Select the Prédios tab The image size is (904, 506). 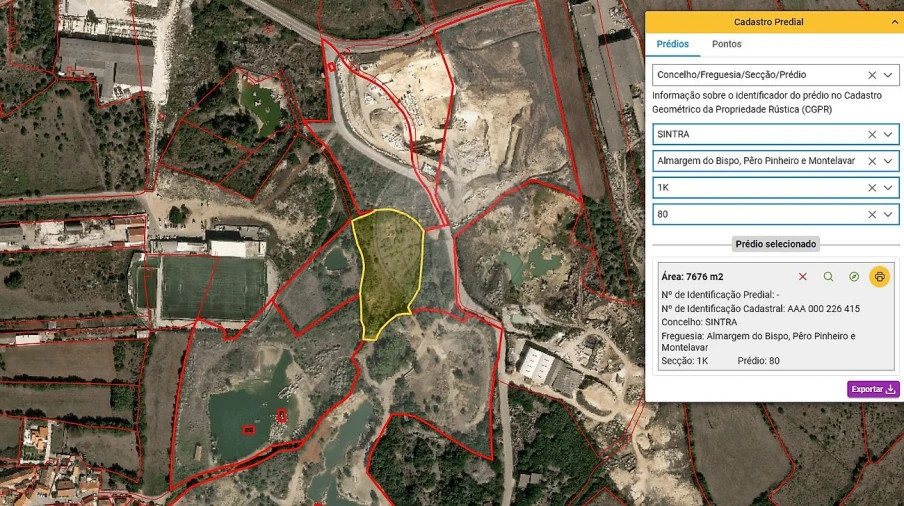[x=672, y=45]
